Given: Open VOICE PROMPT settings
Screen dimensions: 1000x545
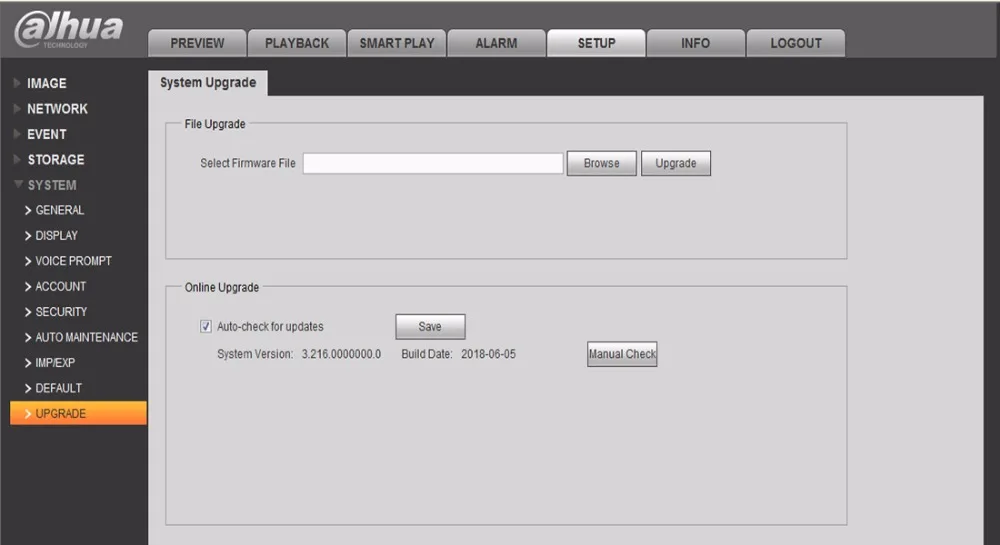Looking at the screenshot, I should click(73, 261).
